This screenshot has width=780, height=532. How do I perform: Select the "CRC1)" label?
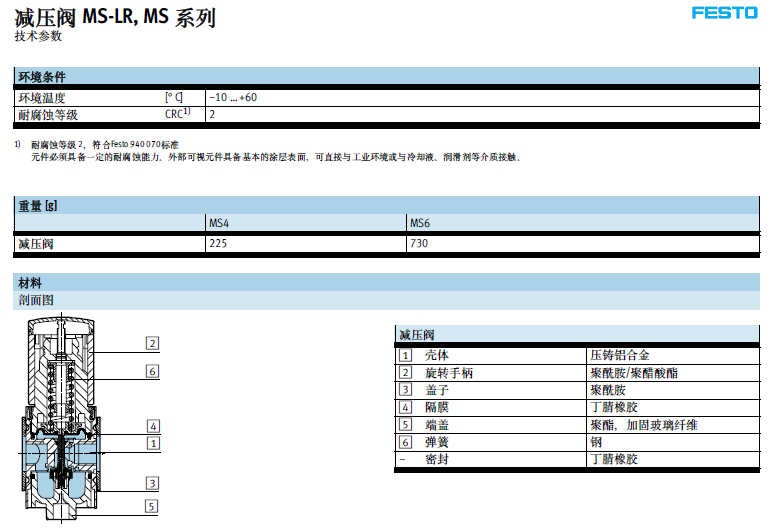[x=178, y=113]
